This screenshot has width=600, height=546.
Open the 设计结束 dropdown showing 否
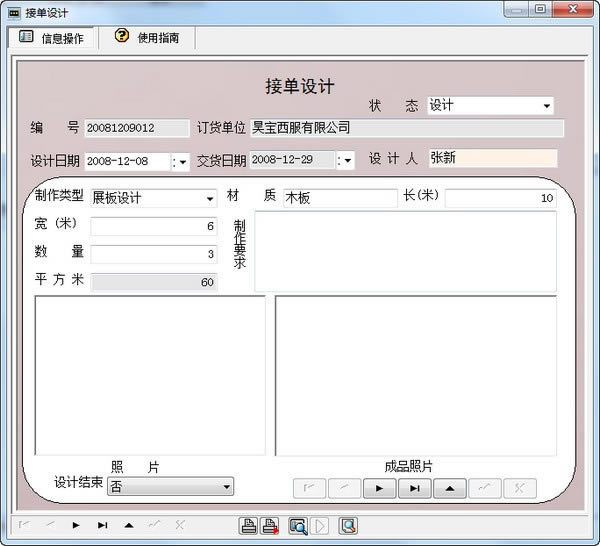point(227,487)
